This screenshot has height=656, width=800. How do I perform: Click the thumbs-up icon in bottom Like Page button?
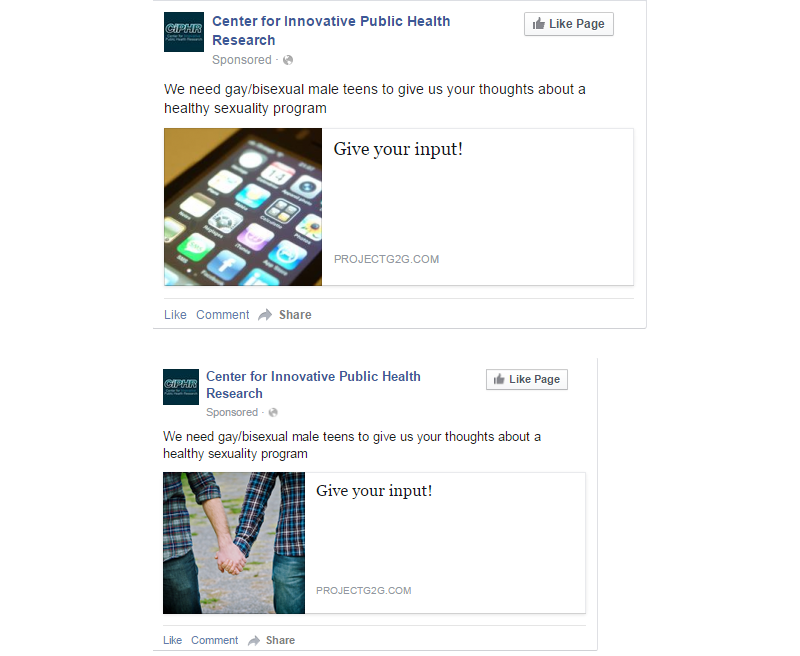[499, 379]
